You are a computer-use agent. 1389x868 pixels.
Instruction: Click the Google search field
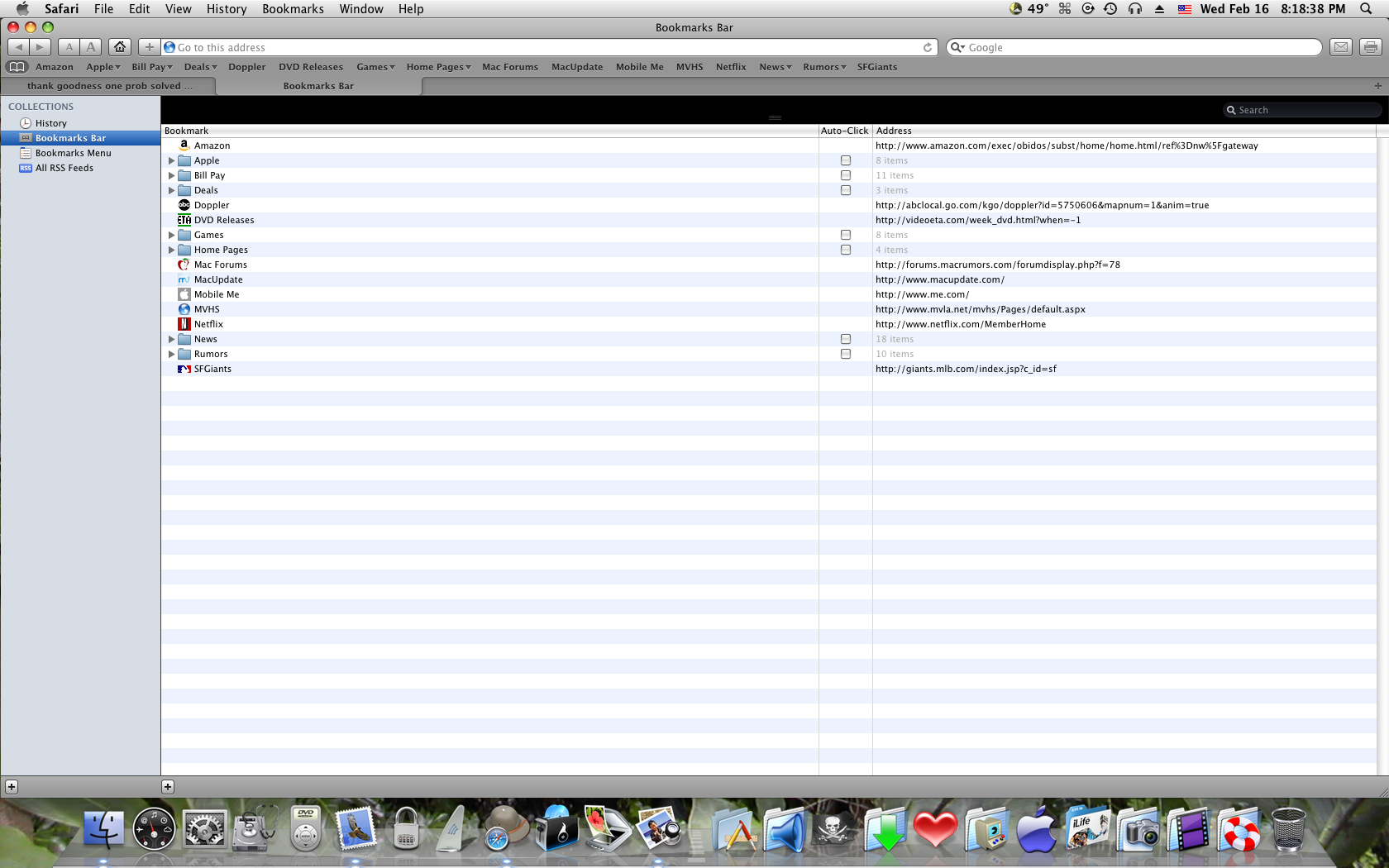[x=1134, y=47]
